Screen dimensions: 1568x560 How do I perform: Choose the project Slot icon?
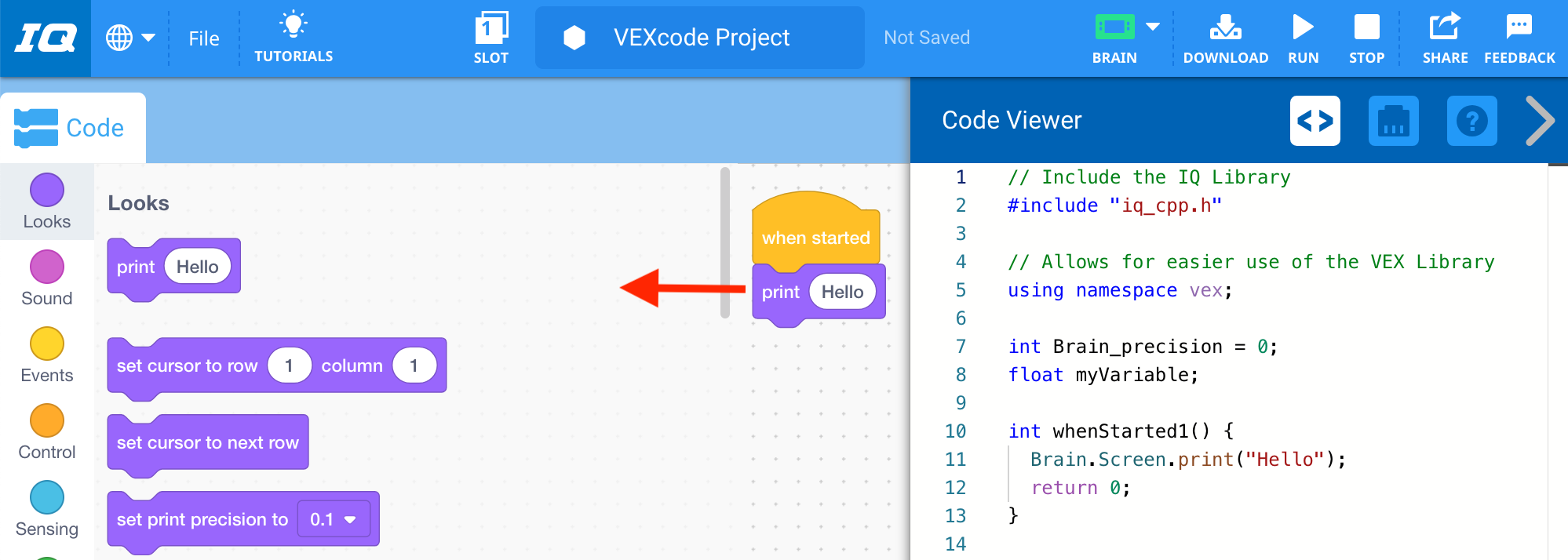[x=491, y=30]
